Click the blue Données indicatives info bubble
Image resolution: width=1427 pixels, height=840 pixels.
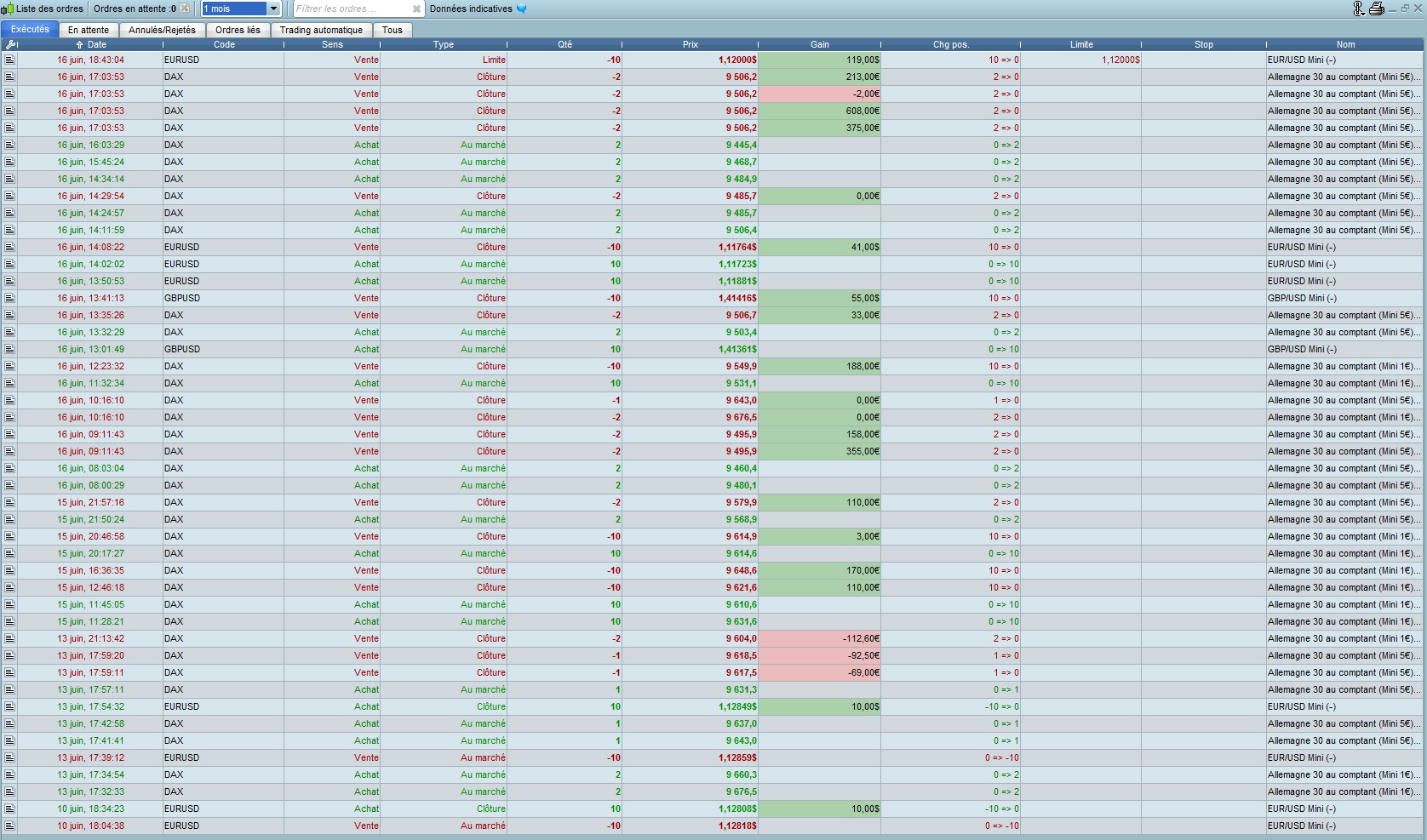click(x=522, y=9)
